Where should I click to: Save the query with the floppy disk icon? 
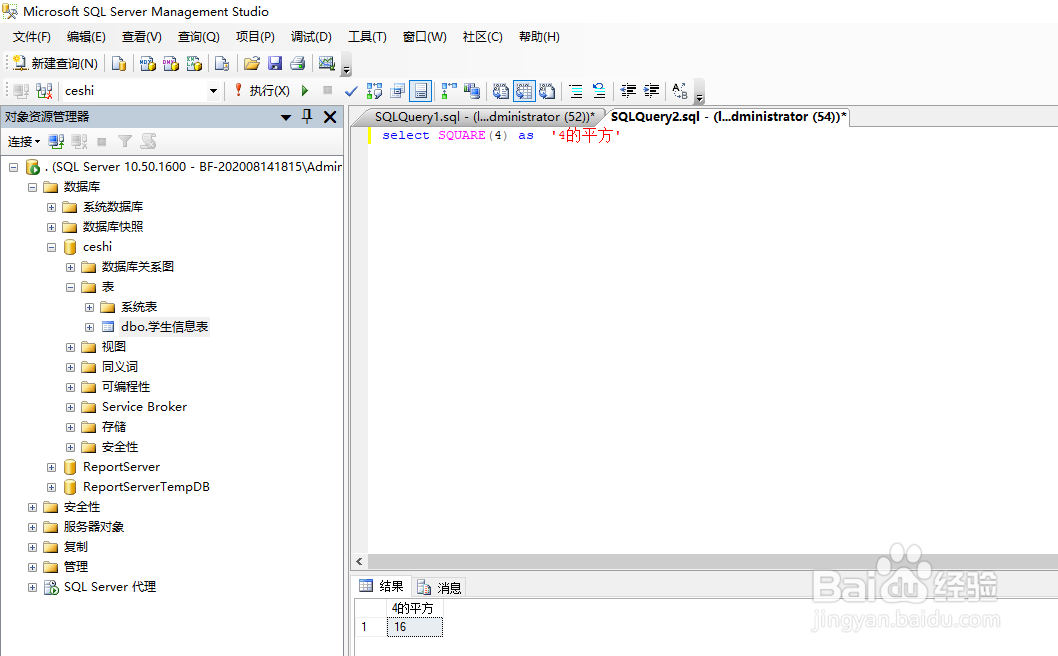pos(275,63)
